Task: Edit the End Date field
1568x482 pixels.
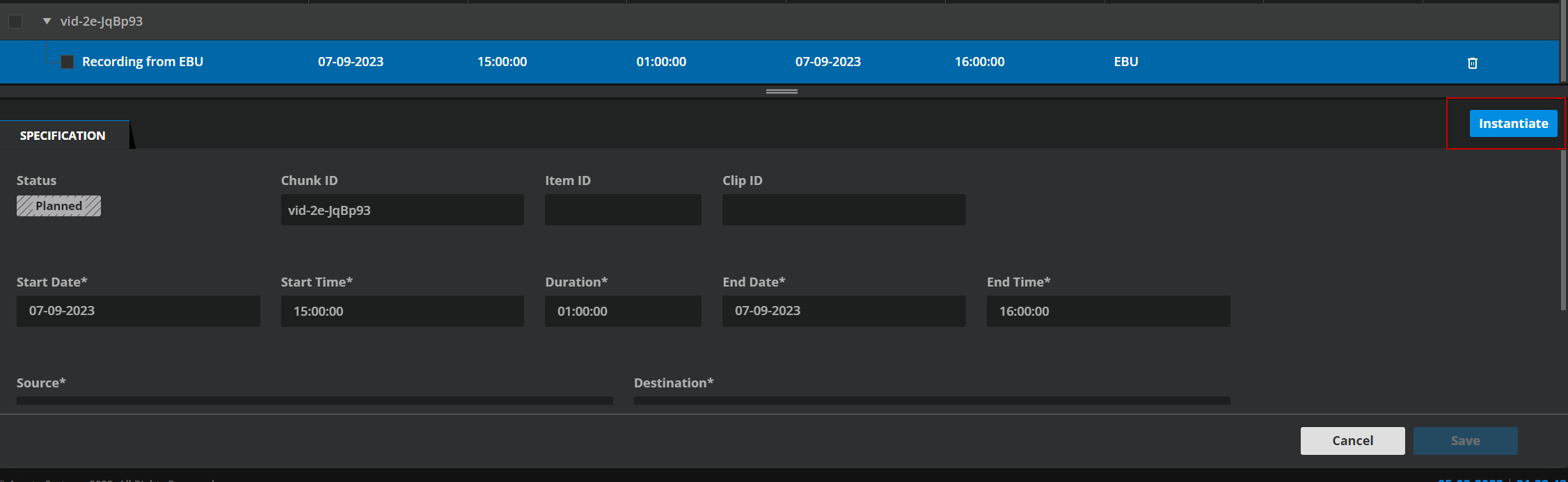Action: (843, 311)
